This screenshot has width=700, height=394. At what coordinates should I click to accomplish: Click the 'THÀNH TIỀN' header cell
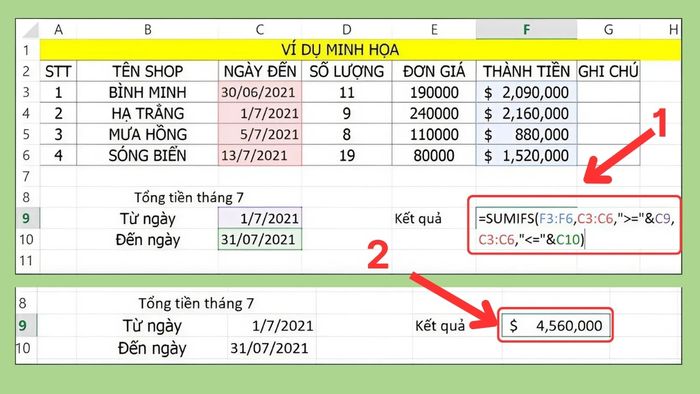(x=526, y=71)
